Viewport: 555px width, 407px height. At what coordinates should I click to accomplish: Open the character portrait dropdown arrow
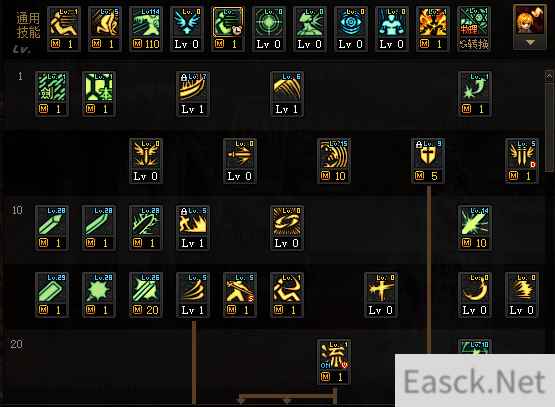pos(530,43)
